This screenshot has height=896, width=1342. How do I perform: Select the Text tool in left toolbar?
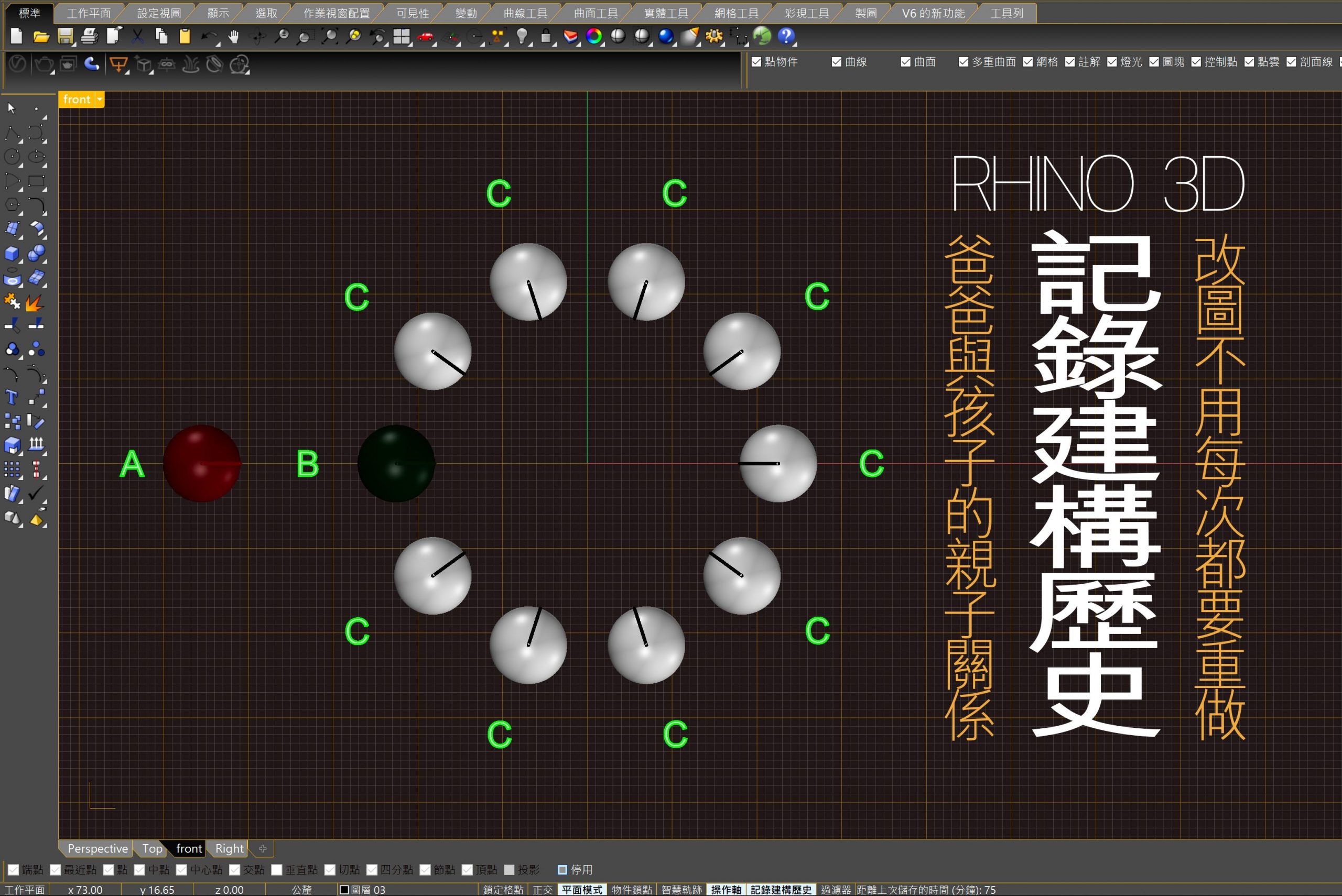coord(12,397)
